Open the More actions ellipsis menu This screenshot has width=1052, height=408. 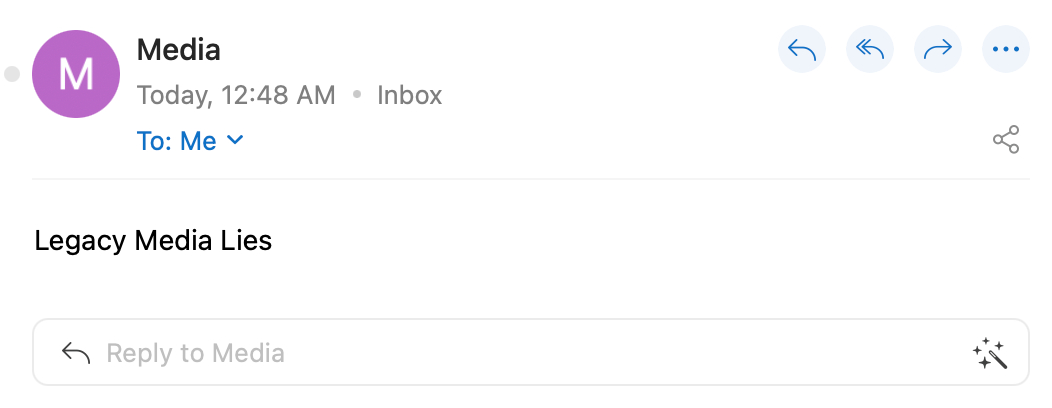click(1006, 49)
